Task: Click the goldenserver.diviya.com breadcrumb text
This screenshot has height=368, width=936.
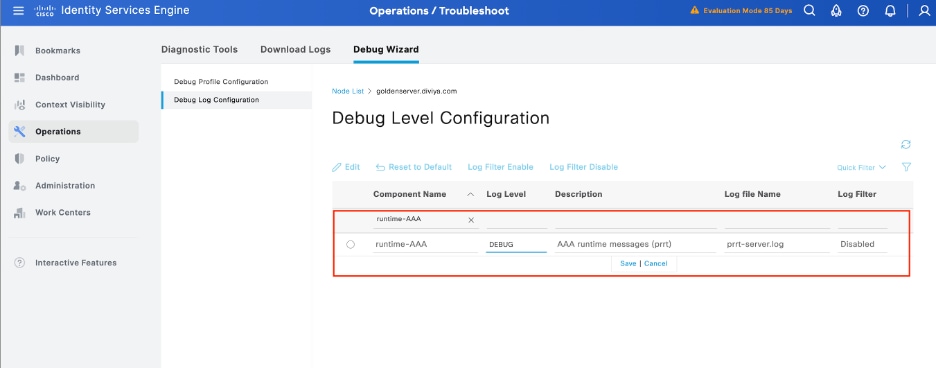Action: pos(417,91)
